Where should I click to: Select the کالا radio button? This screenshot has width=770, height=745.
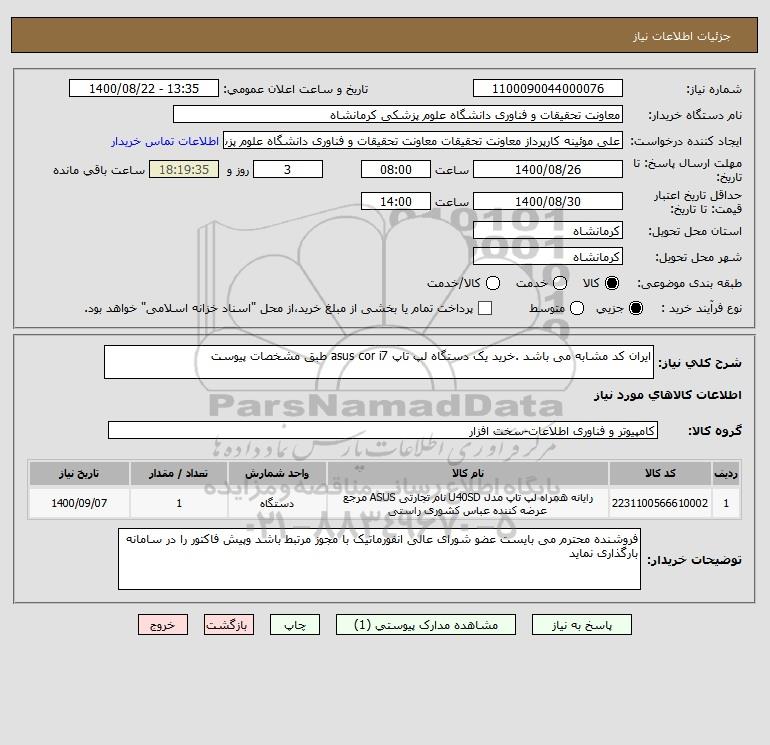[x=612, y=283]
